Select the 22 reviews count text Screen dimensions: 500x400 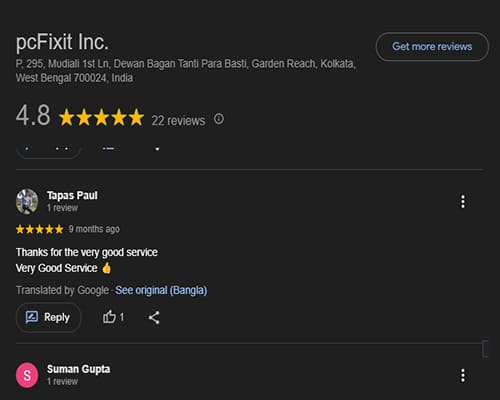(178, 121)
